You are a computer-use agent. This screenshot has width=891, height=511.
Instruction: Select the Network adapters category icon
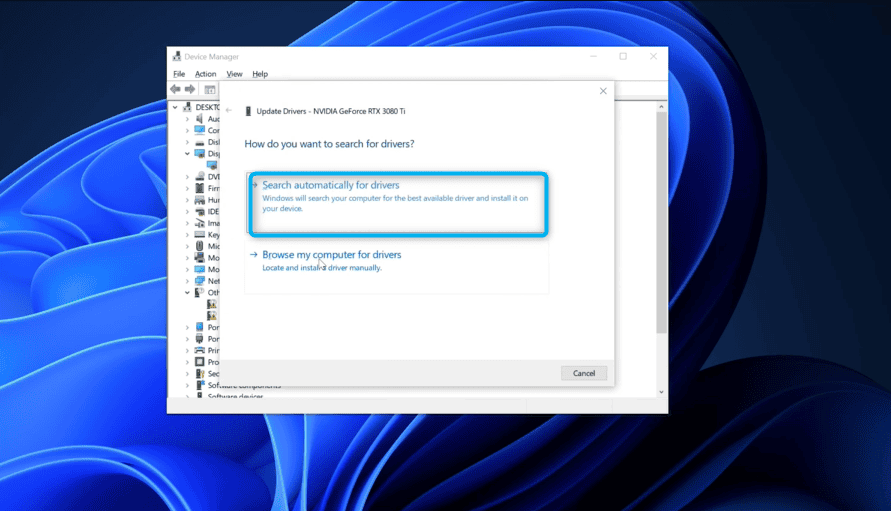coord(199,281)
